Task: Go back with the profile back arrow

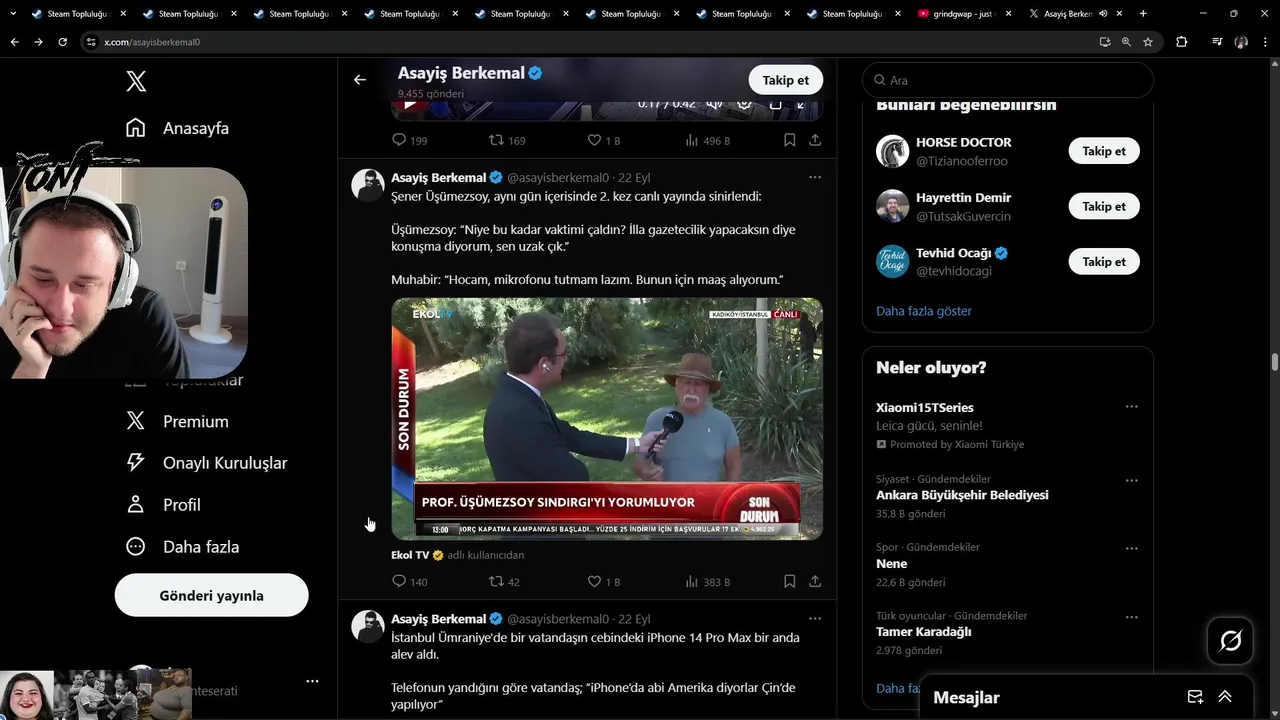Action: click(360, 80)
